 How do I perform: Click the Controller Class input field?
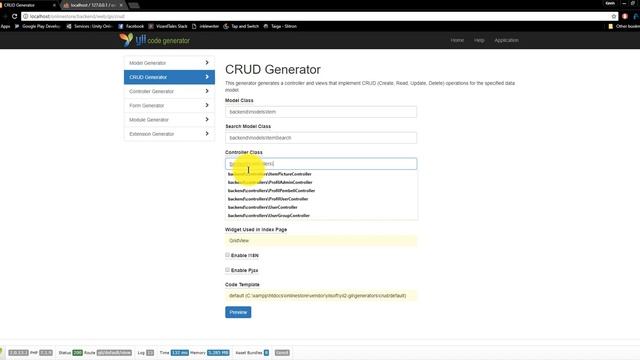pos(321,164)
